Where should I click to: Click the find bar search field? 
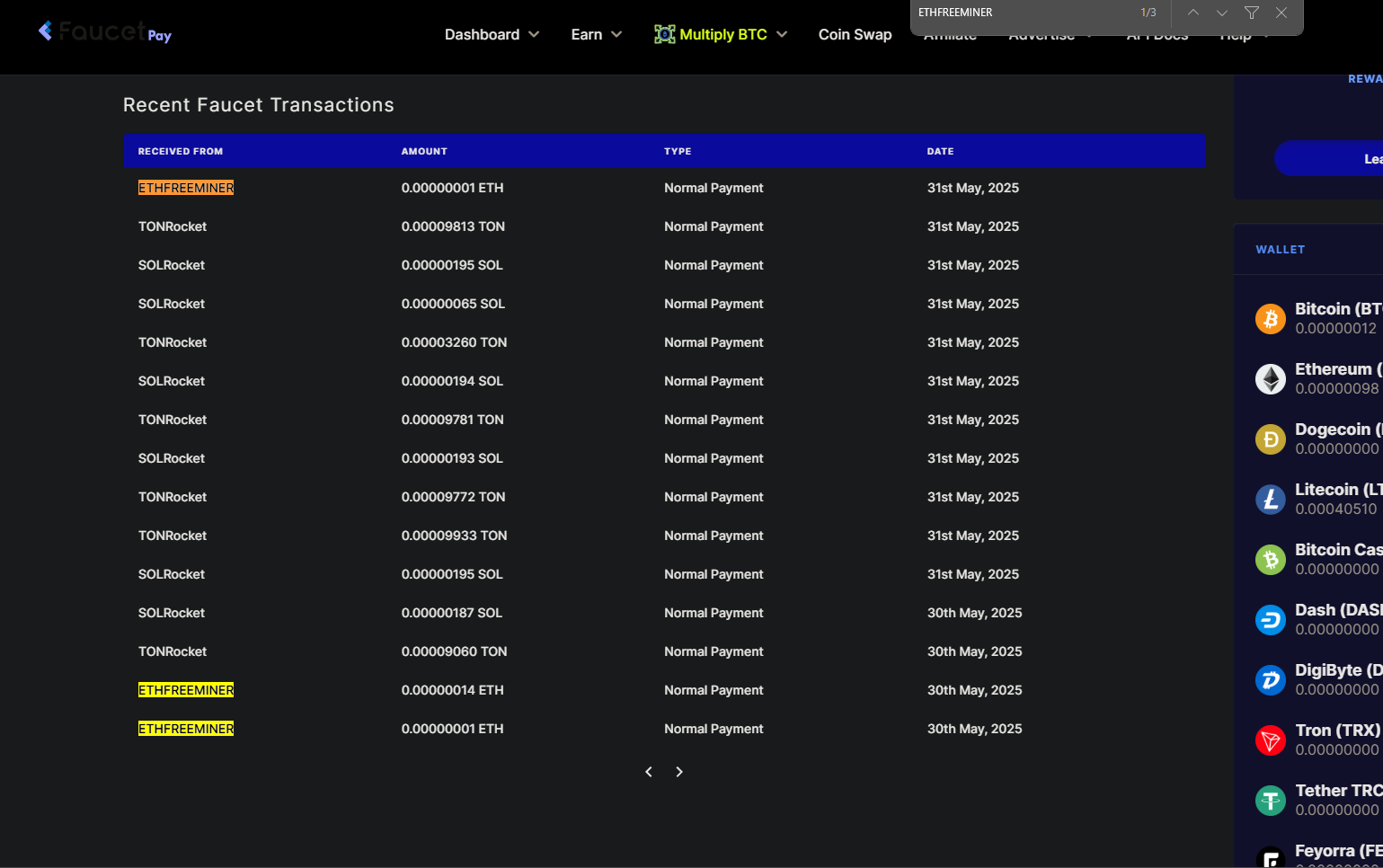coord(1021,13)
